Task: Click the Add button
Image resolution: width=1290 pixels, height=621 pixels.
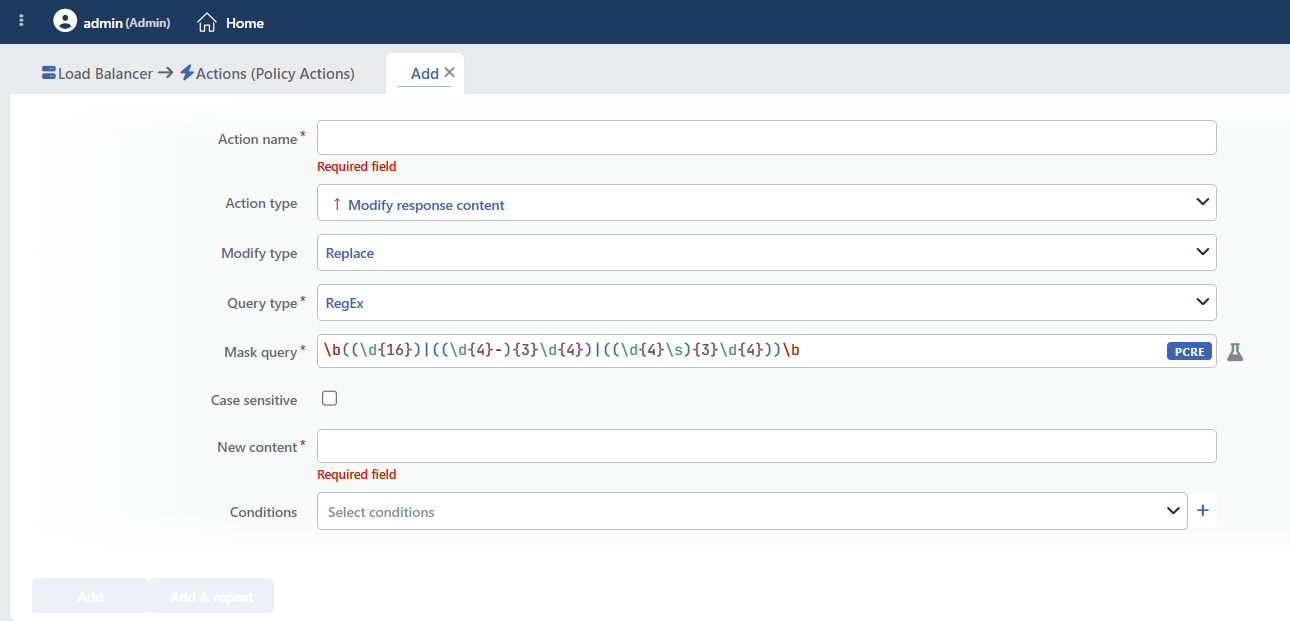Action: coord(90,596)
